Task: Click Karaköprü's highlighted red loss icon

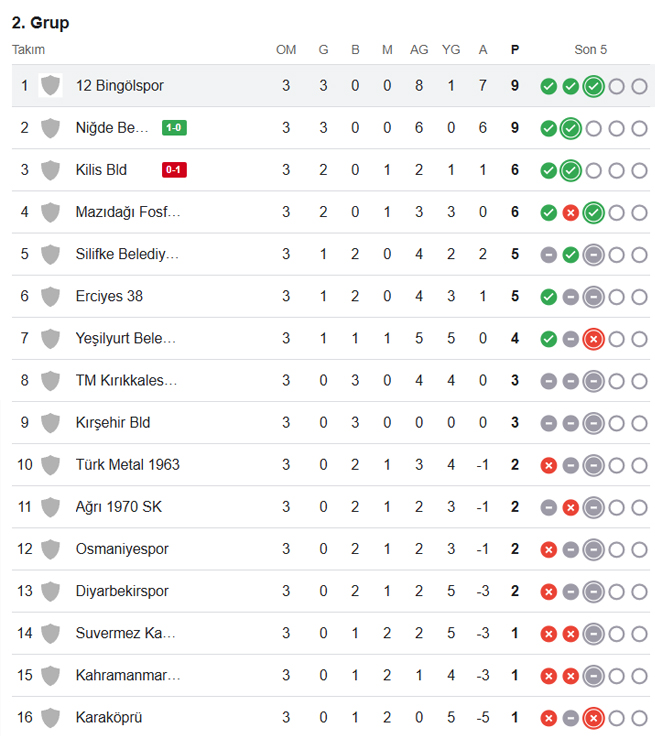Action: click(x=593, y=718)
